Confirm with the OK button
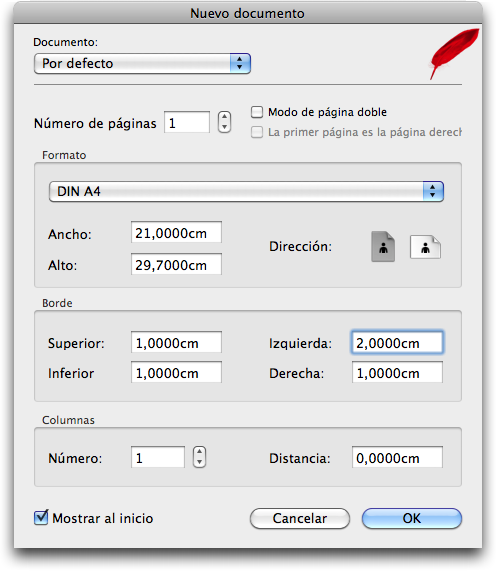This screenshot has height=571, width=496. click(x=412, y=518)
